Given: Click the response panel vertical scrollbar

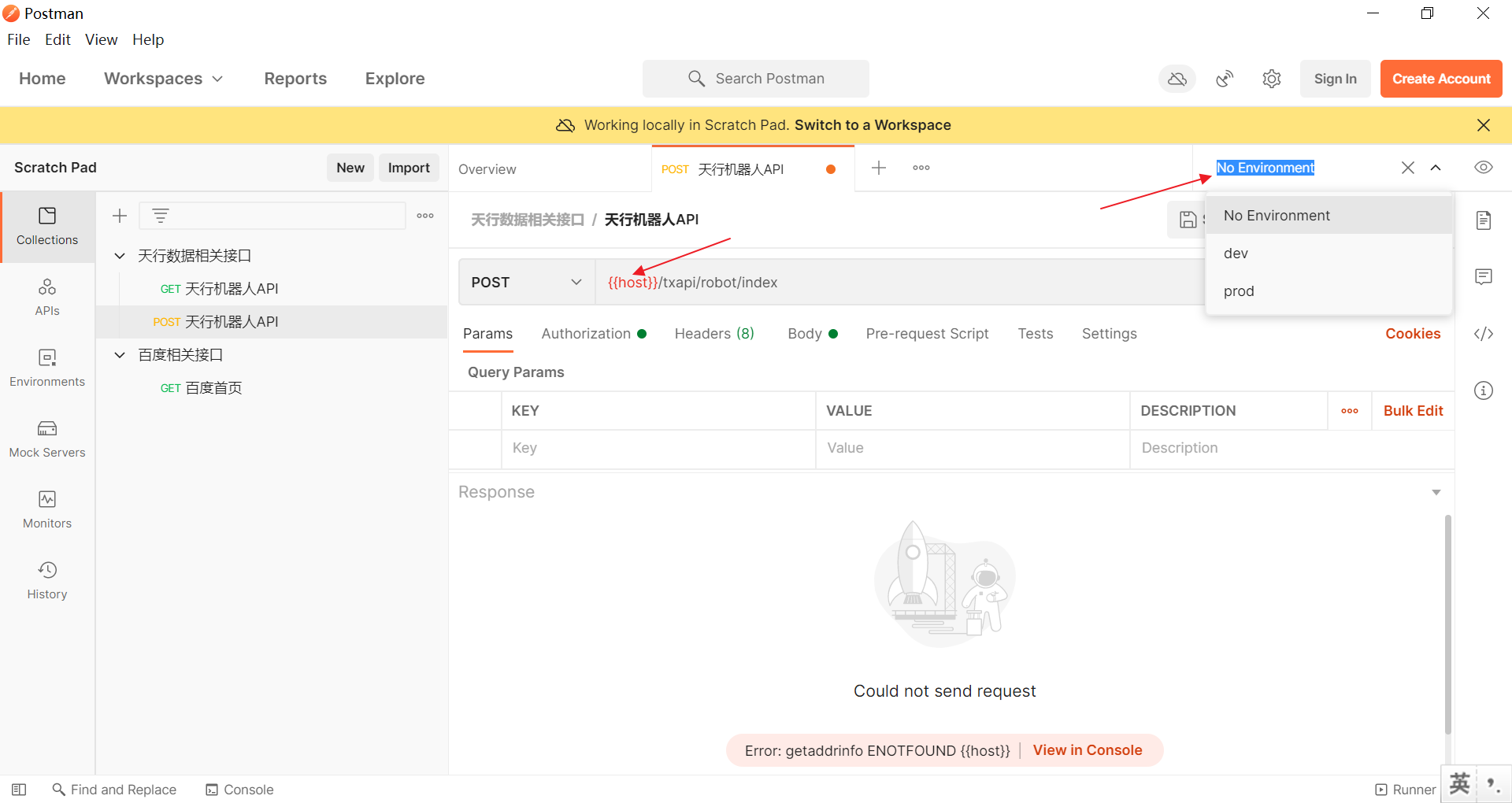Looking at the screenshot, I should tap(1447, 622).
